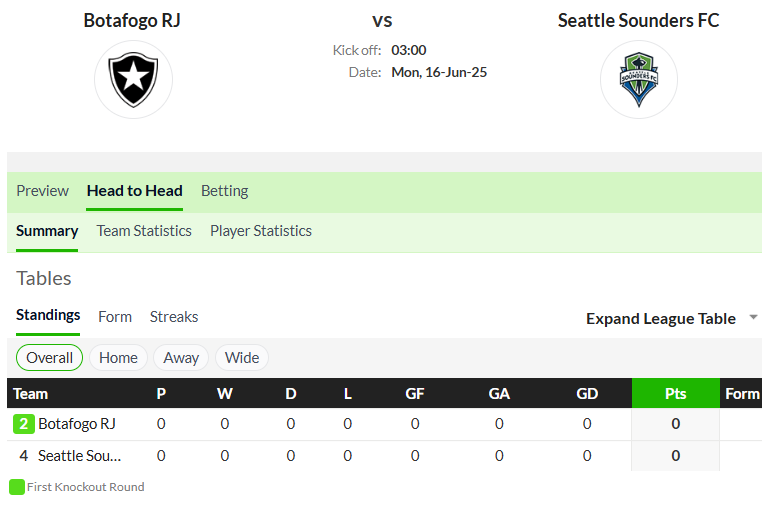Click the arrow beside Expand League Table

(x=753, y=317)
